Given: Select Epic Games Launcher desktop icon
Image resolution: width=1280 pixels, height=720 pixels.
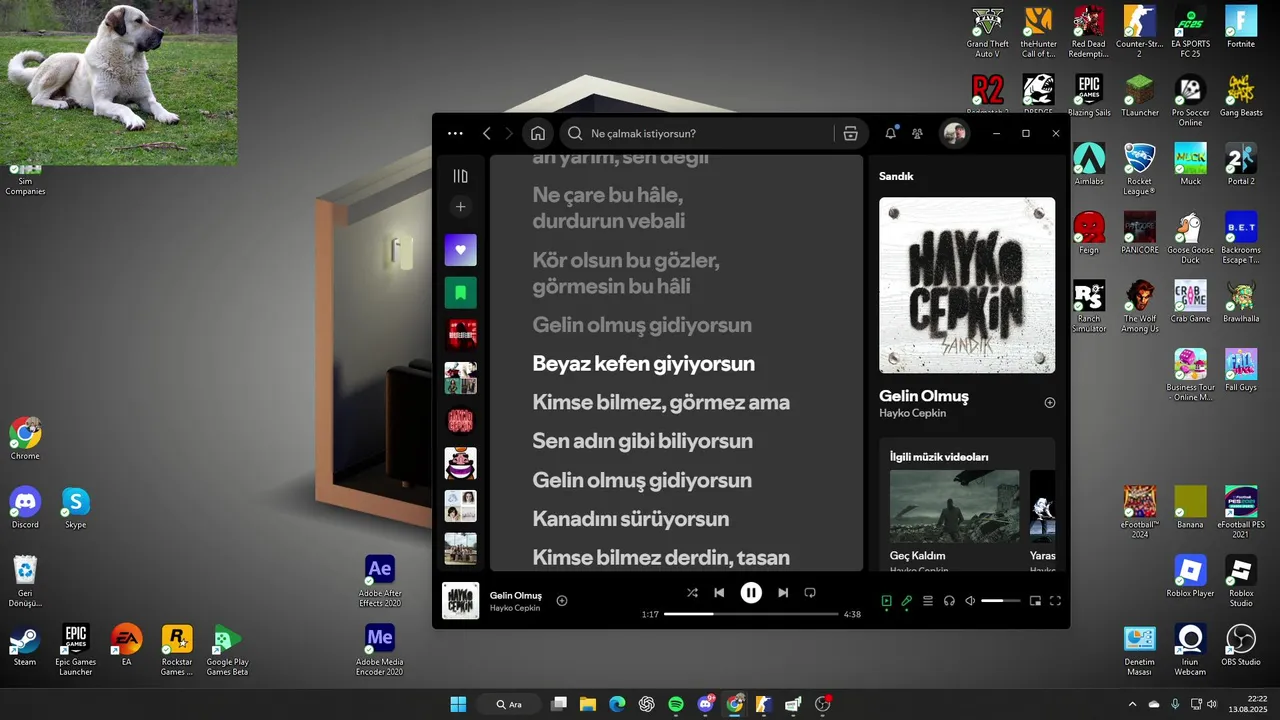Looking at the screenshot, I should [75, 651].
